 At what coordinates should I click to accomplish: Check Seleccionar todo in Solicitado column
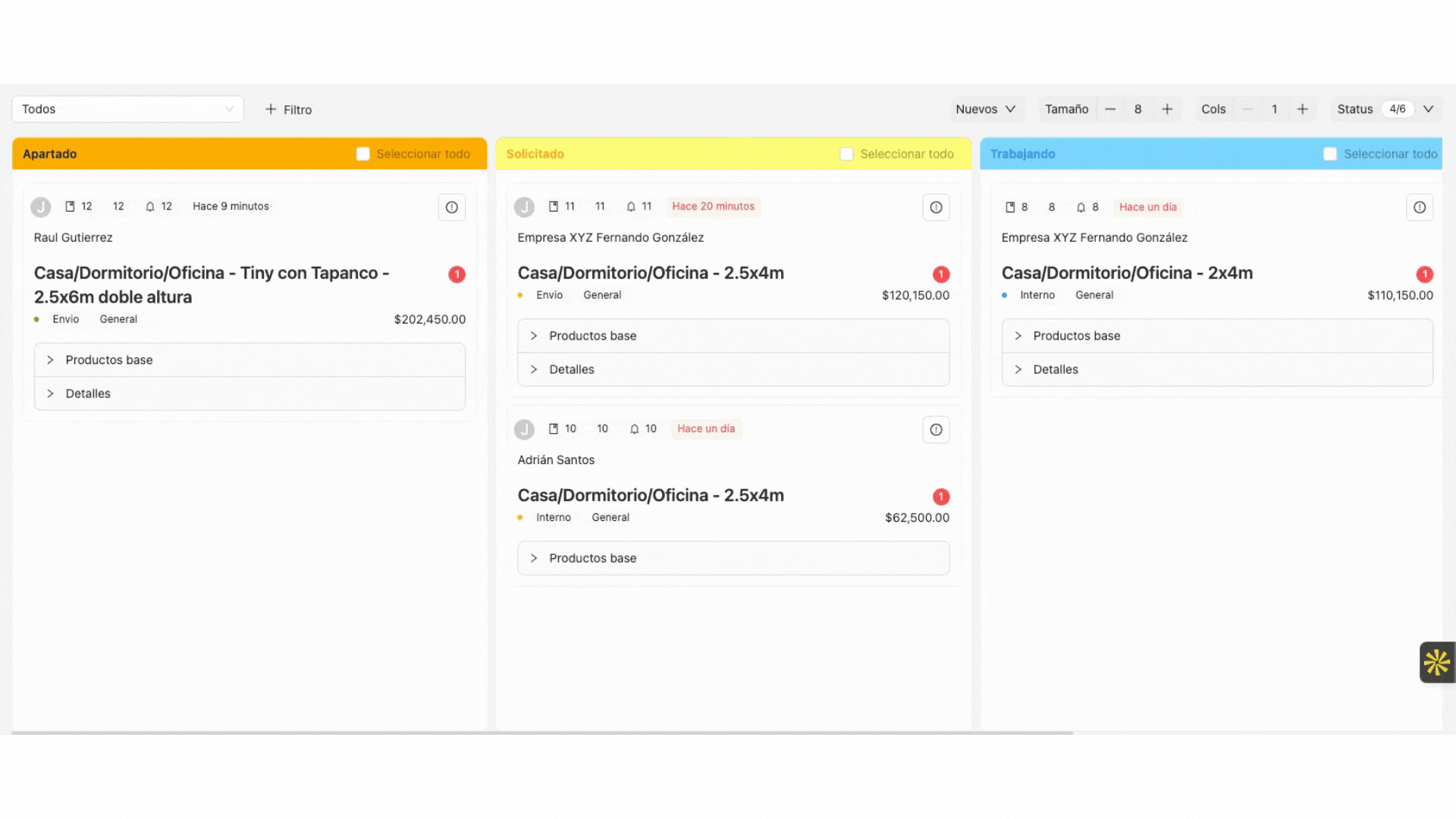pyautogui.click(x=847, y=154)
